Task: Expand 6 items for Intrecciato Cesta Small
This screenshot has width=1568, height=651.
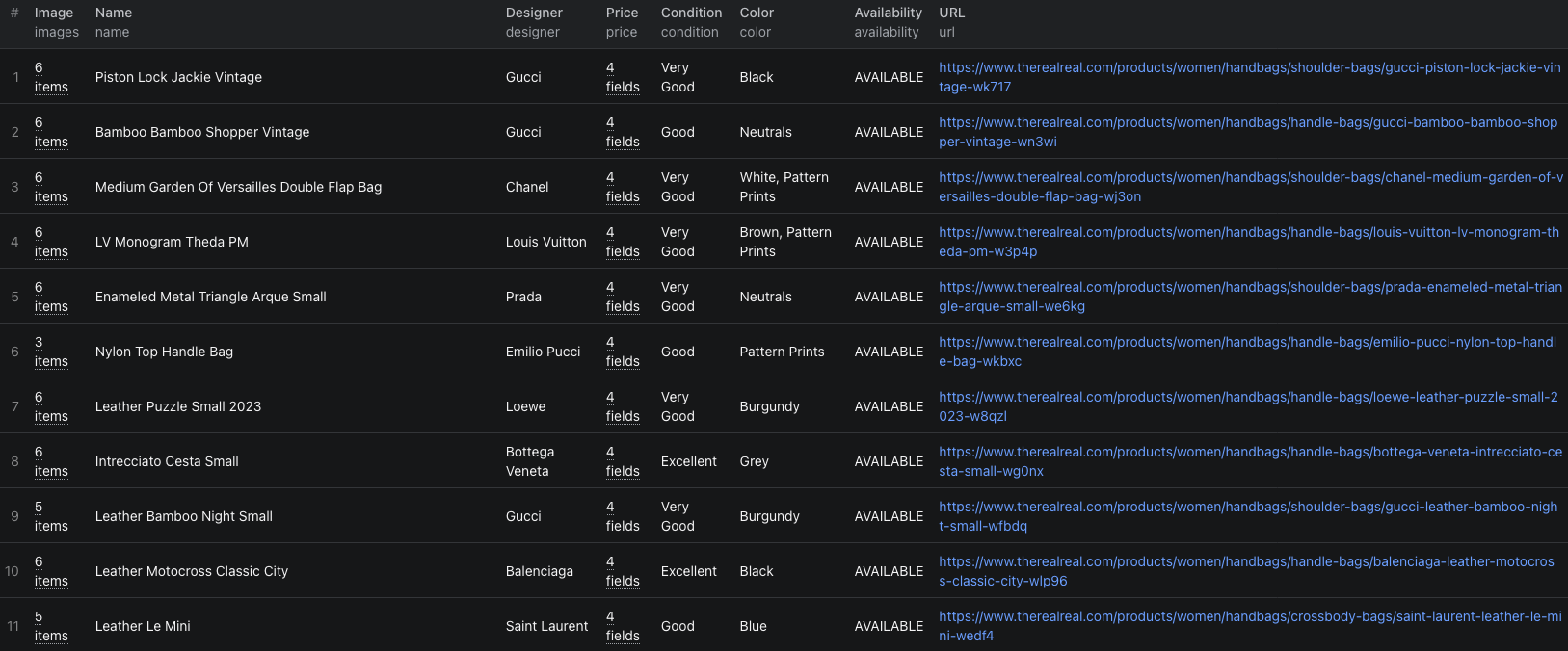Action: click(51, 461)
